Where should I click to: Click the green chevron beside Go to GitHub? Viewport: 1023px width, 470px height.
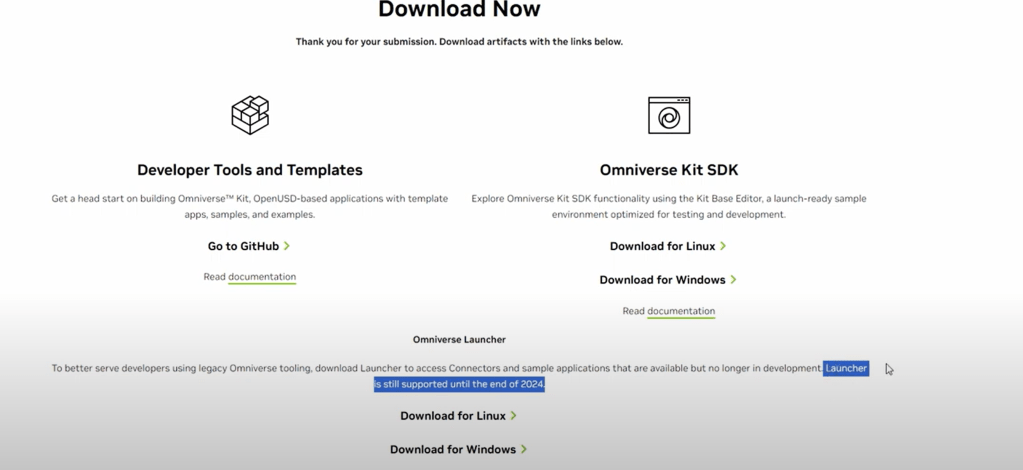pyautogui.click(x=287, y=246)
